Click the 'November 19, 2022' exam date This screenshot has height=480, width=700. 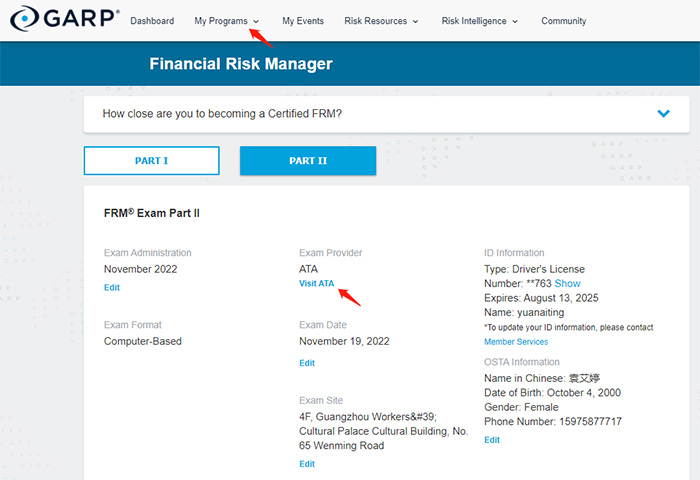click(344, 341)
